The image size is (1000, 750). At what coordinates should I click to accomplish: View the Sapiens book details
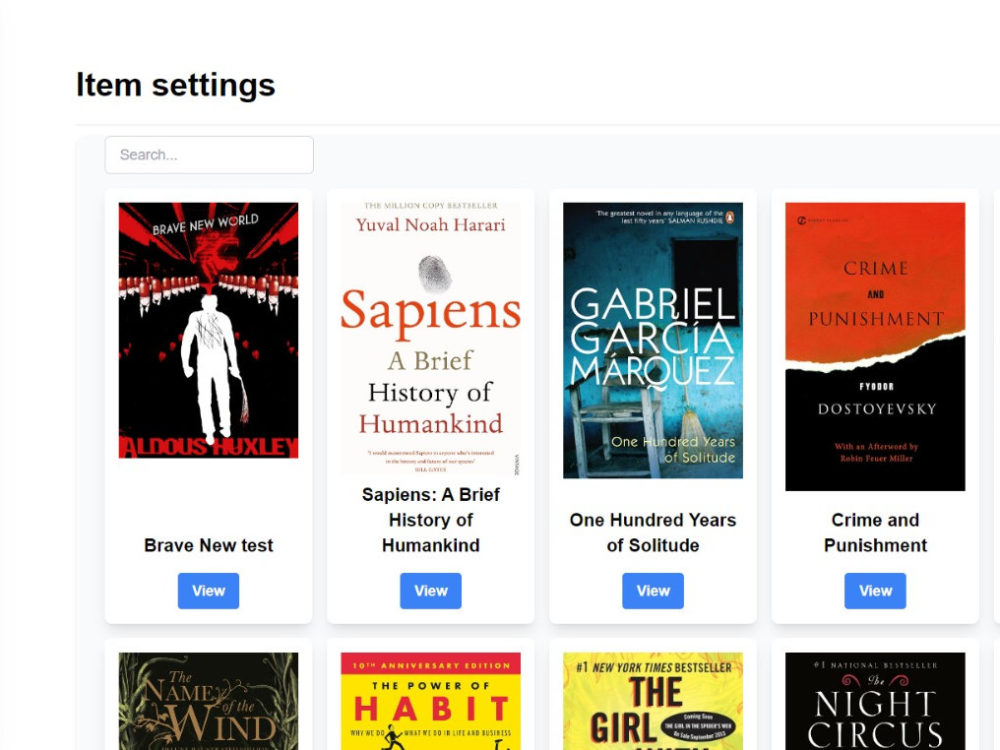(x=430, y=590)
